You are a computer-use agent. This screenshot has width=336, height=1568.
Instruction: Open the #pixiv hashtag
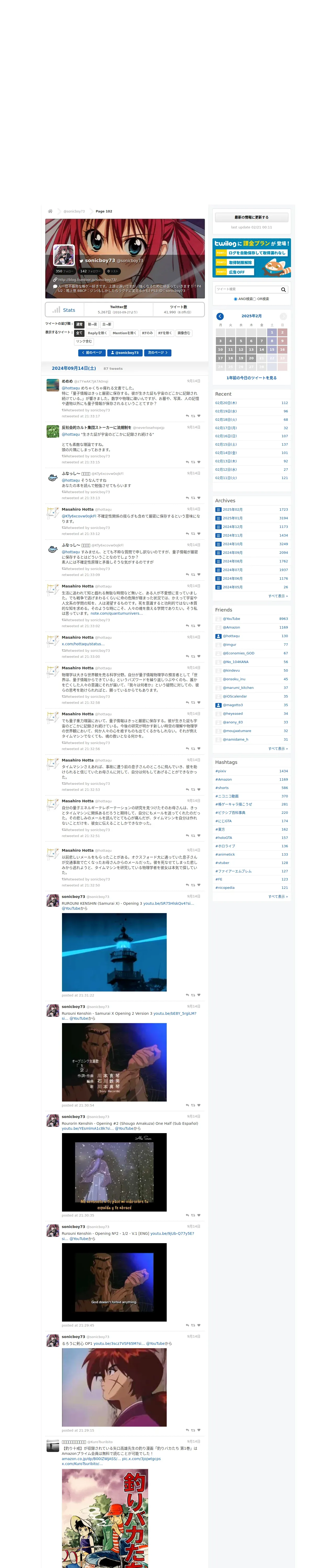(x=221, y=771)
